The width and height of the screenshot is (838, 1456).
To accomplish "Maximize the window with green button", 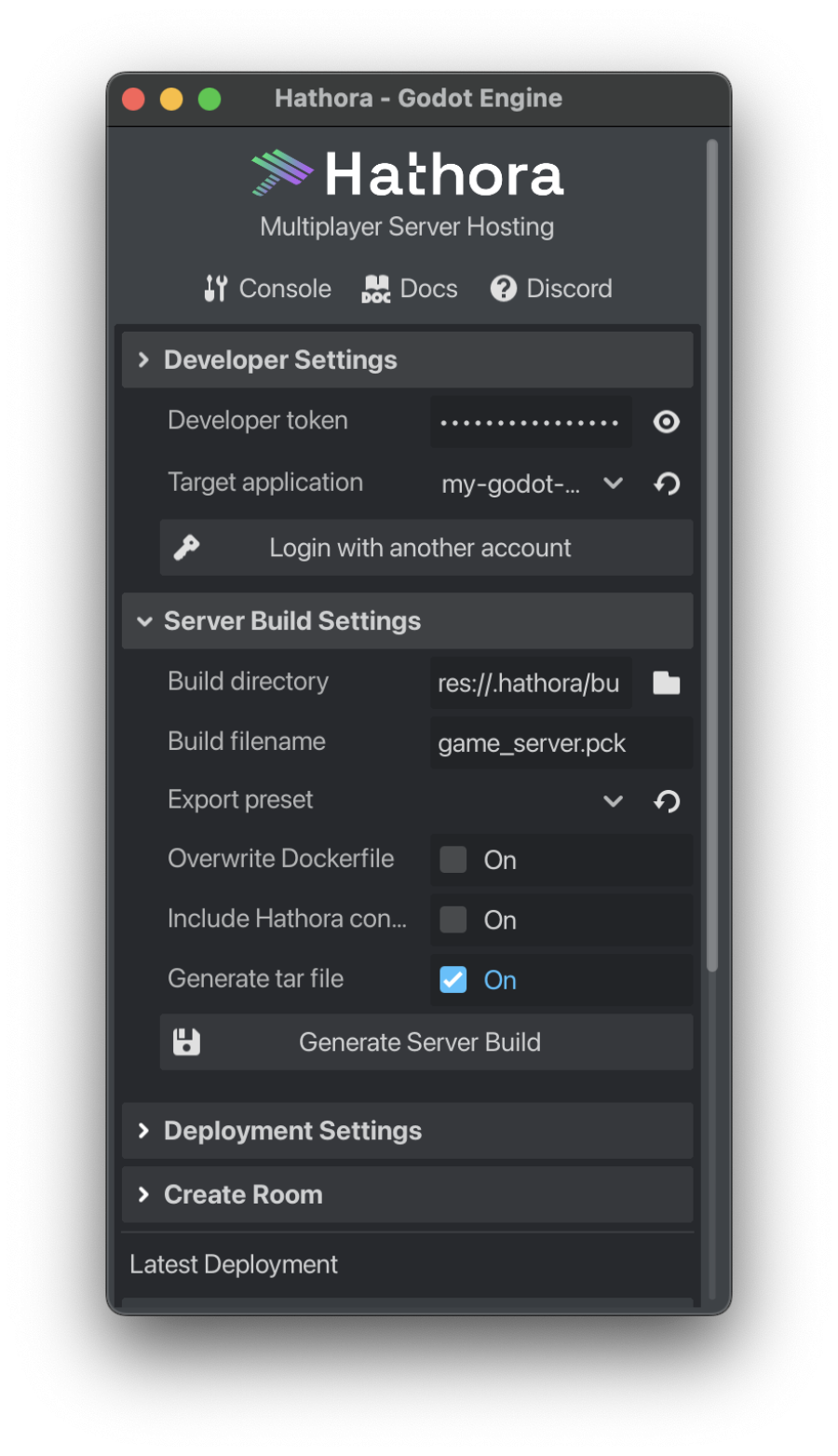I will [x=209, y=99].
